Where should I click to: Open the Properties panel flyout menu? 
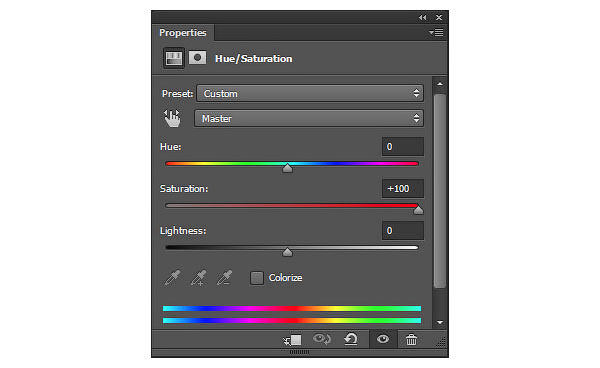pyautogui.click(x=436, y=33)
